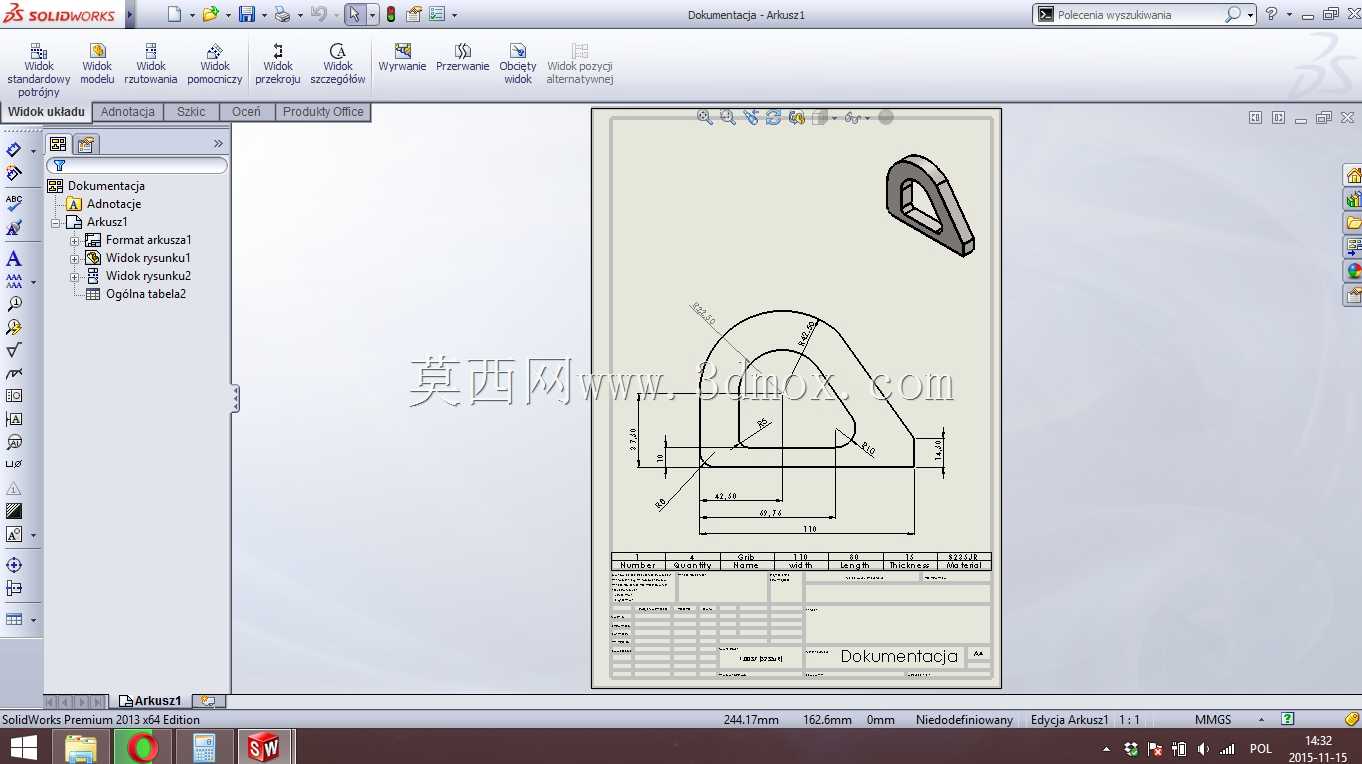Apply area hatch/fill from the left toolbar
The width and height of the screenshot is (1362, 764).
14,511
